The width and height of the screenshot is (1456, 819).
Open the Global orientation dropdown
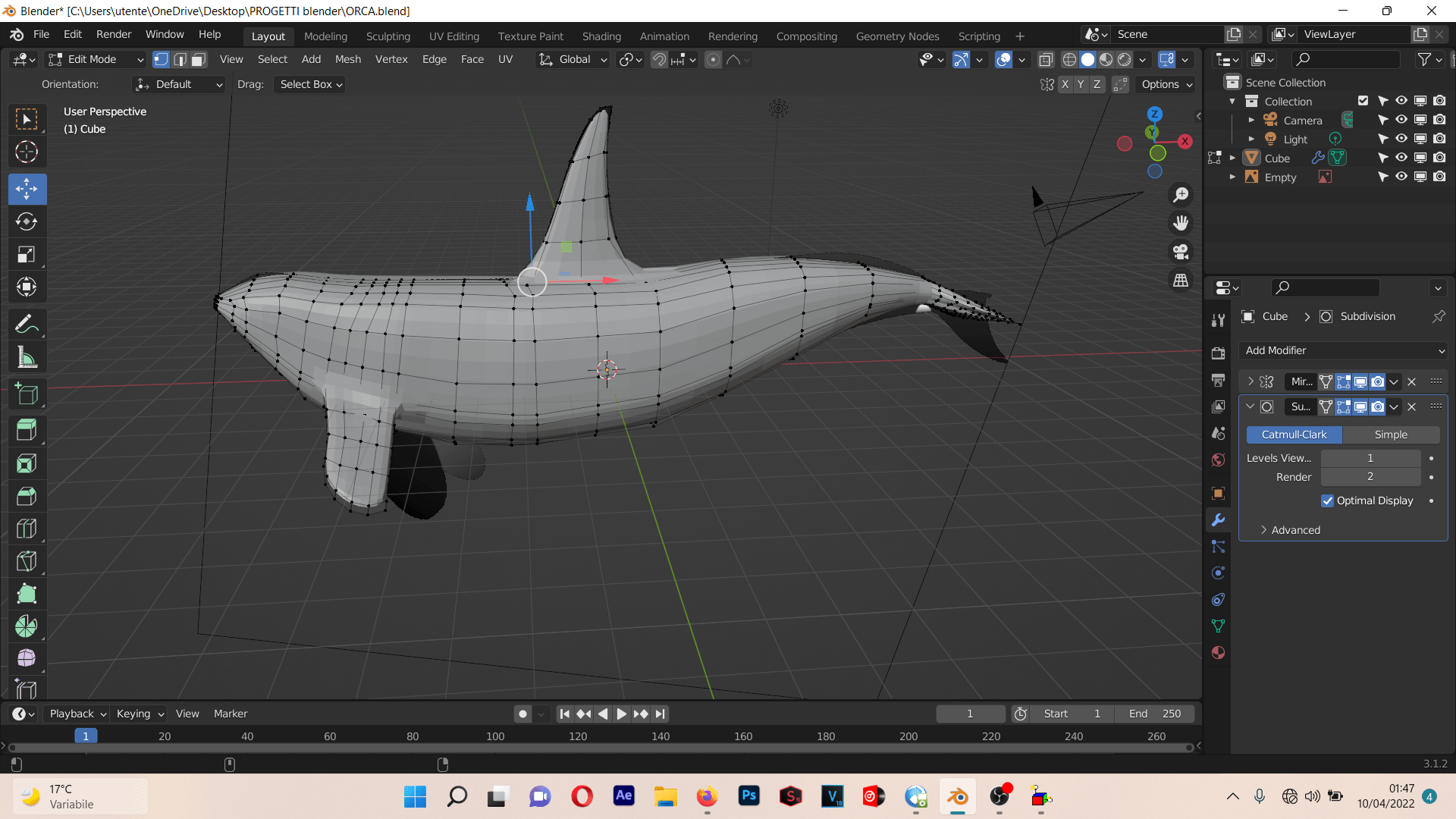point(573,59)
